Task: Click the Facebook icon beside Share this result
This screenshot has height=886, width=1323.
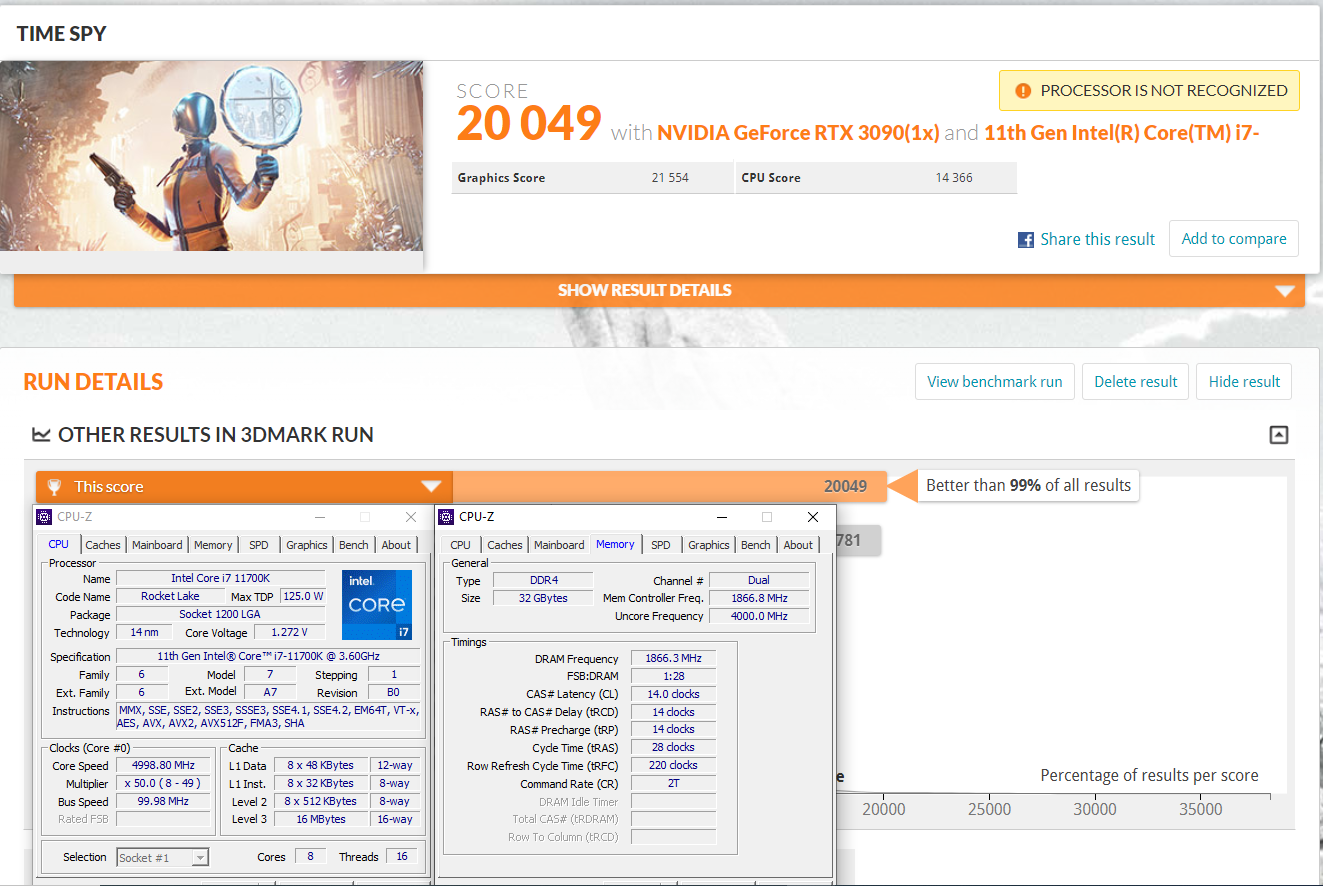Action: click(1025, 240)
